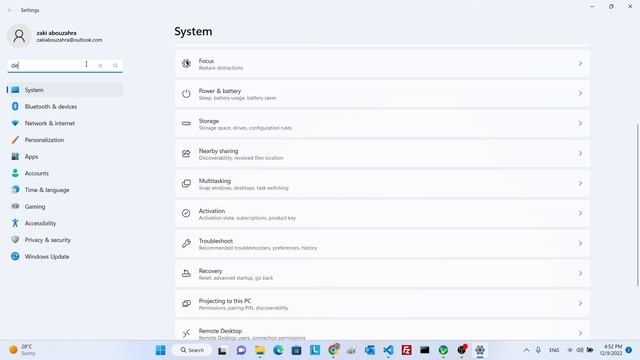Click the Recovery label
Screen dimensions: 640x360
coord(210,271)
